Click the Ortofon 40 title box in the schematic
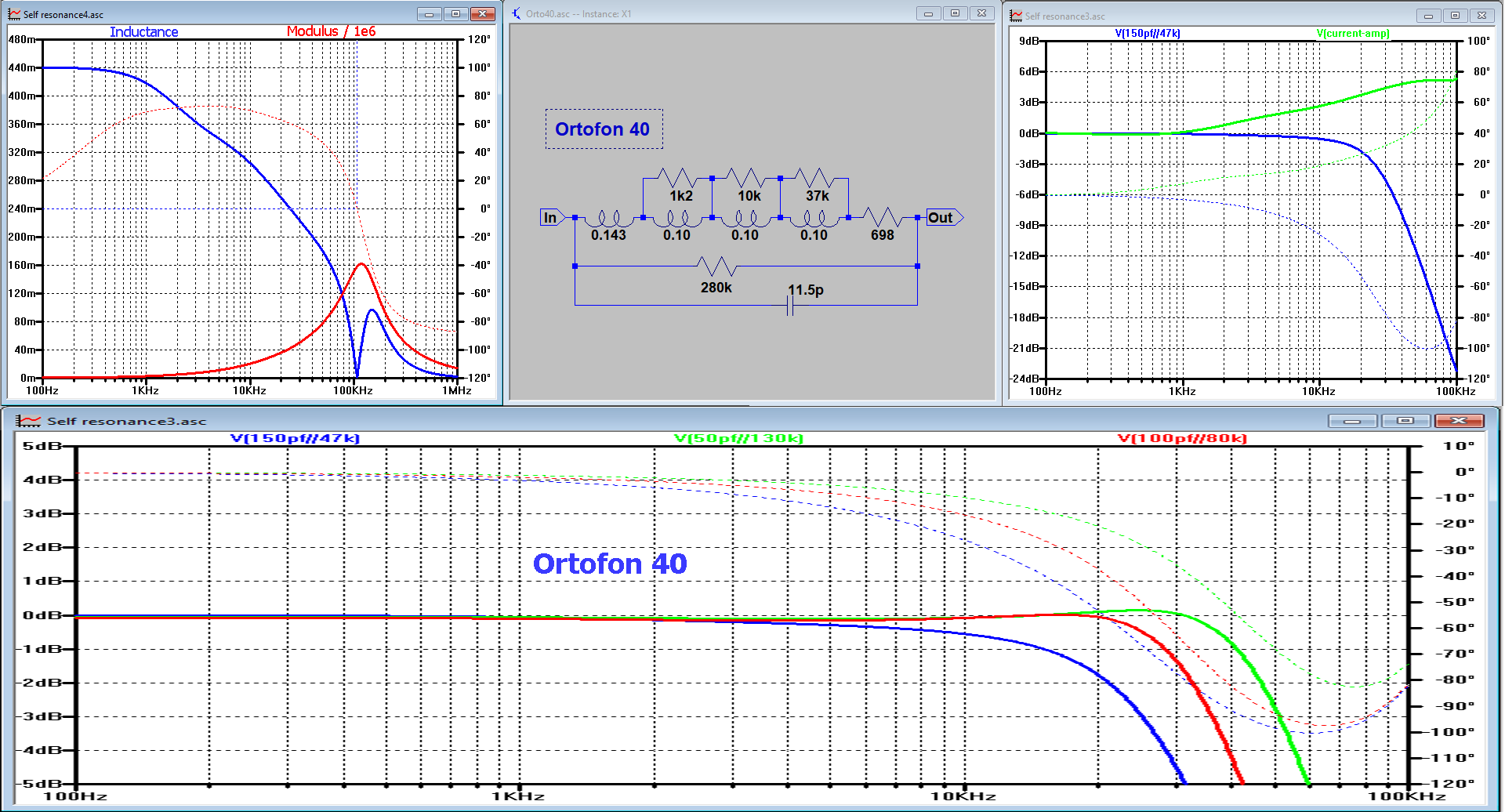Viewport: 1505px width, 812px height. coord(604,129)
